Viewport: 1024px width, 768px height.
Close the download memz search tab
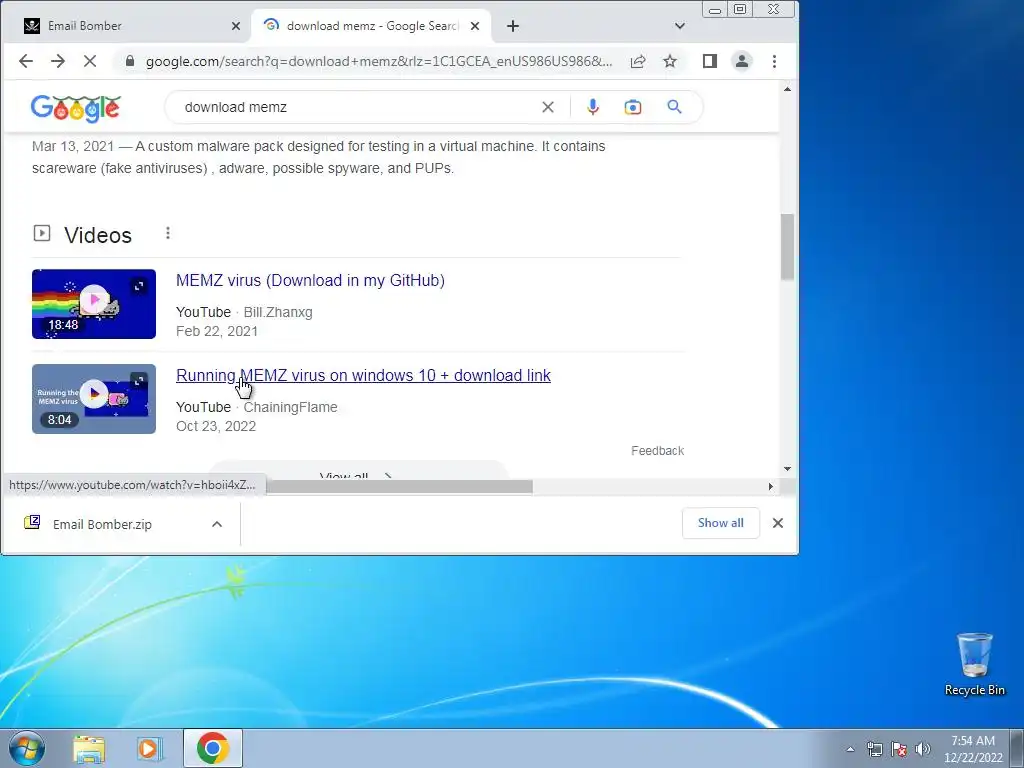pyautogui.click(x=475, y=26)
